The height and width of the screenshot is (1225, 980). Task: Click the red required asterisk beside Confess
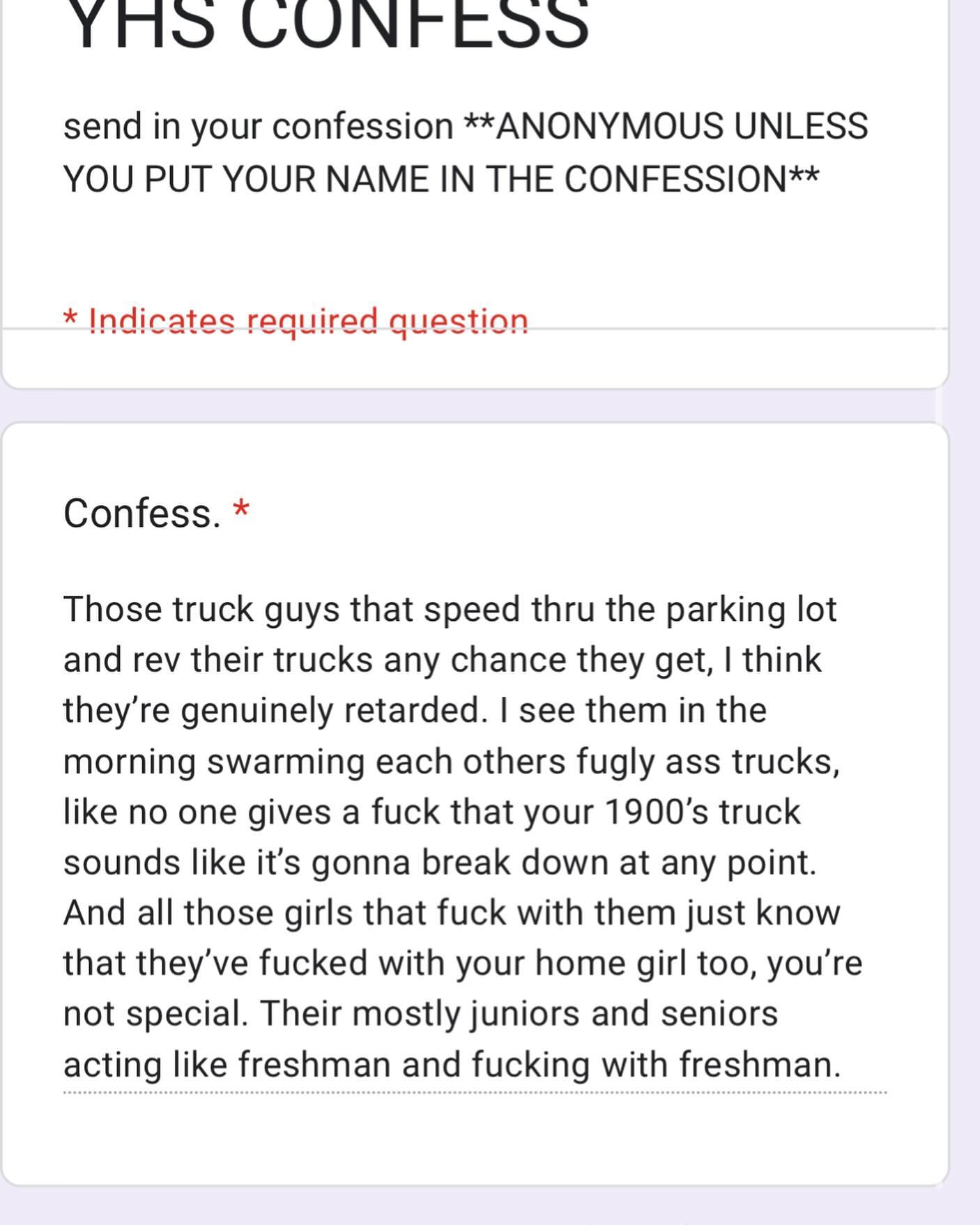(x=241, y=509)
